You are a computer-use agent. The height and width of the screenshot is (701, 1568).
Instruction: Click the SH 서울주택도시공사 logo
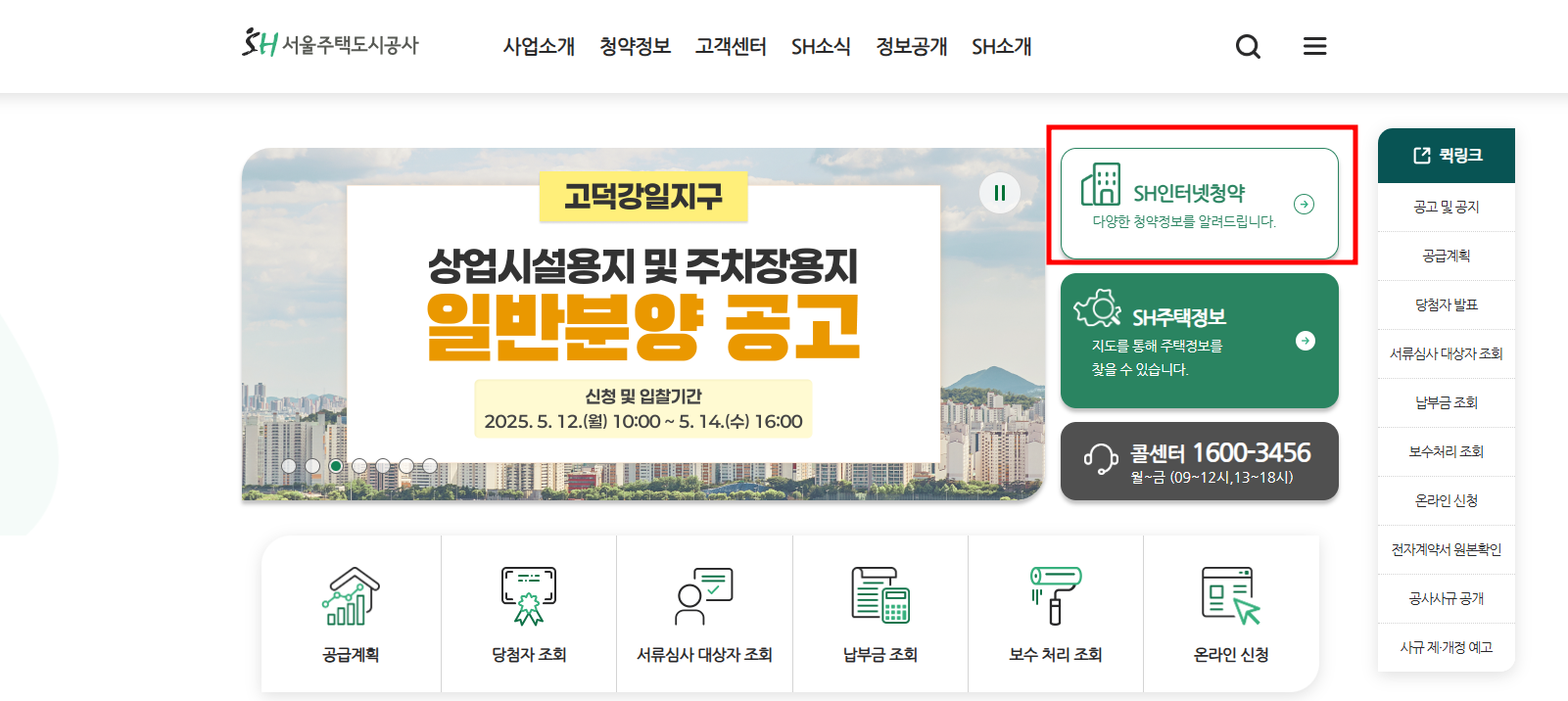tap(330, 44)
